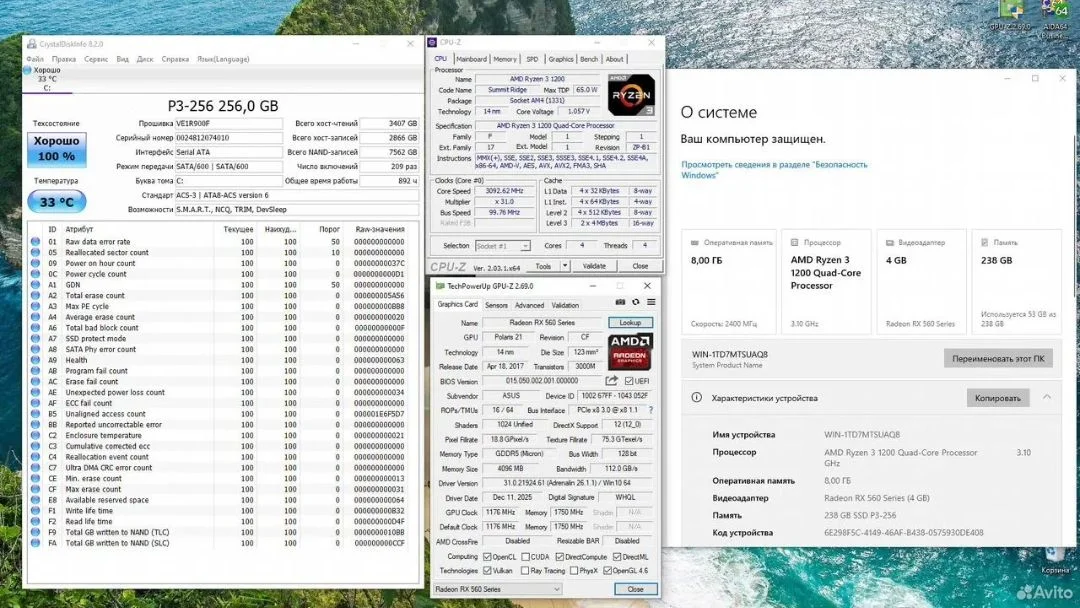Open the GPU-Z hamburger menu icon
Viewport: 1080px width, 608px height.
[651, 302]
